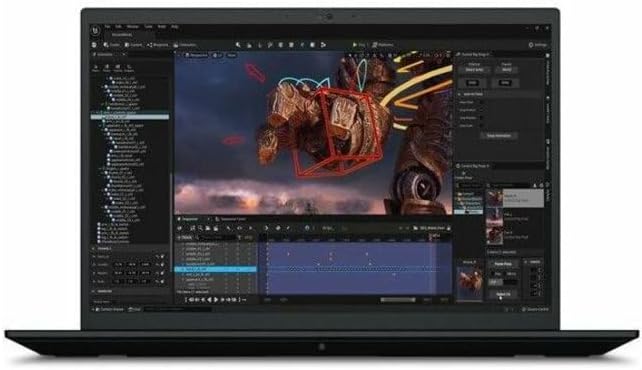The height and width of the screenshot is (370, 642).
Task: Click the second tool icon in Animation panel
Action: (106, 68)
